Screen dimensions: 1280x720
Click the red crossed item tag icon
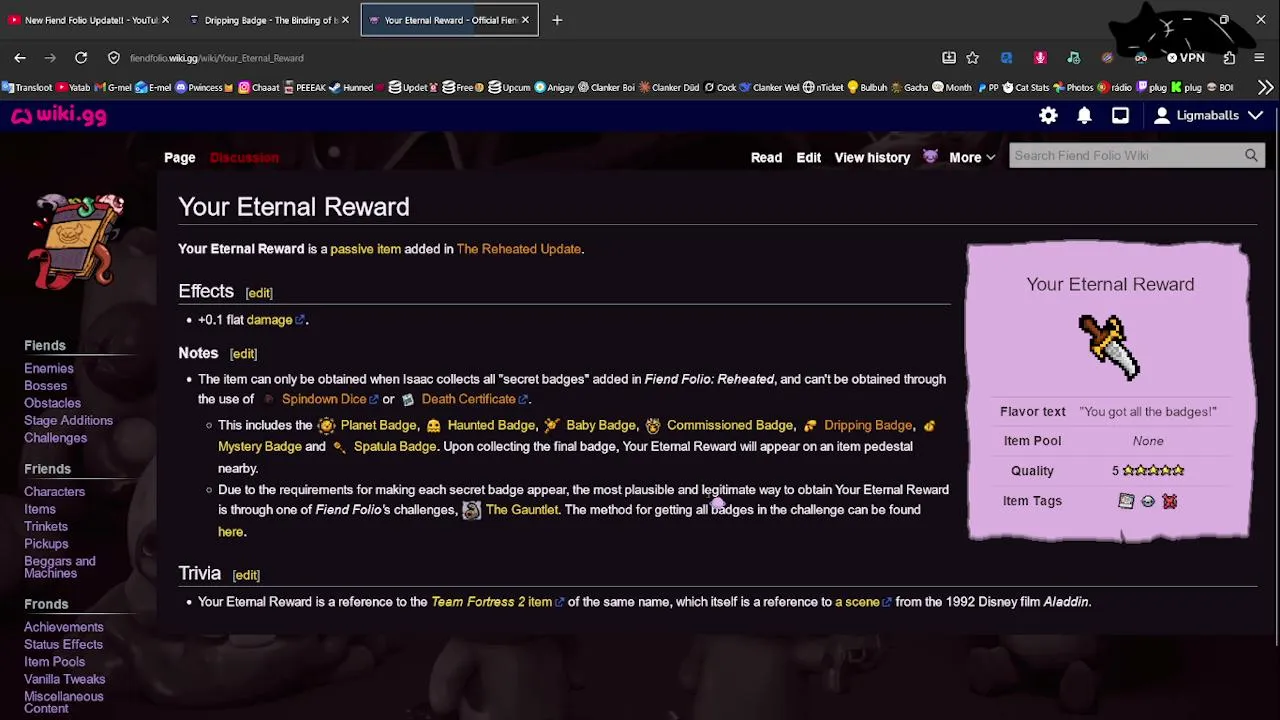1170,501
